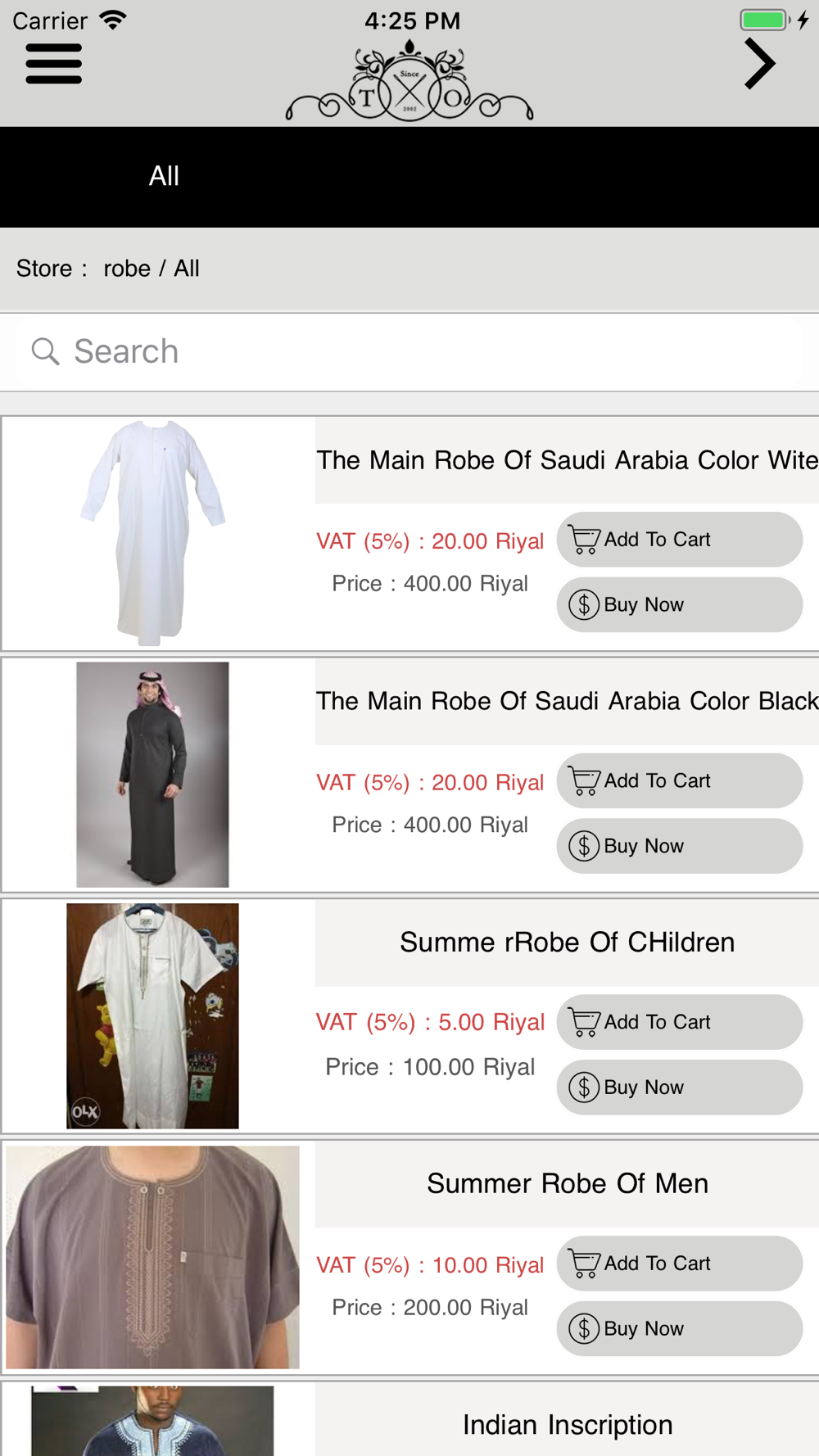Buy Now the white Saudi Arabia robe
The width and height of the screenshot is (819, 1456).
coord(680,604)
